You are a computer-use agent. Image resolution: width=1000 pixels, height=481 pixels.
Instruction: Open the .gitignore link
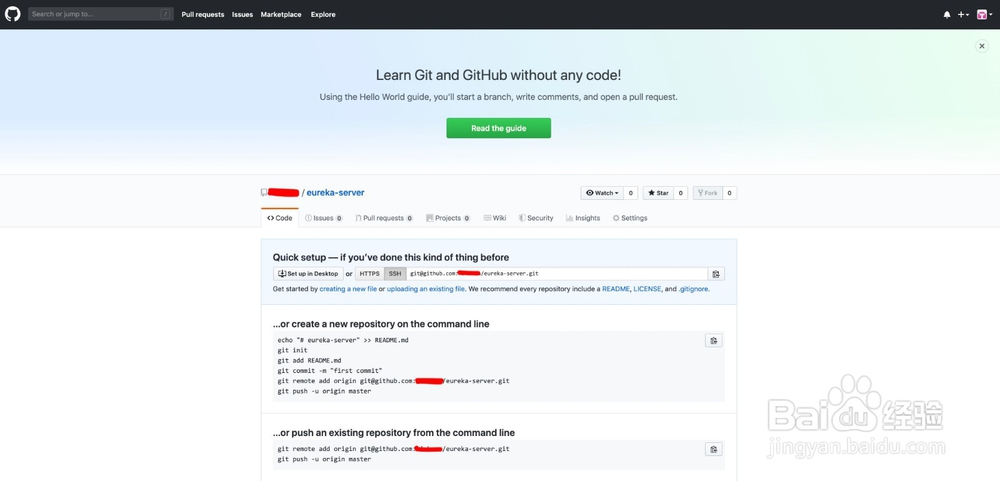point(693,289)
